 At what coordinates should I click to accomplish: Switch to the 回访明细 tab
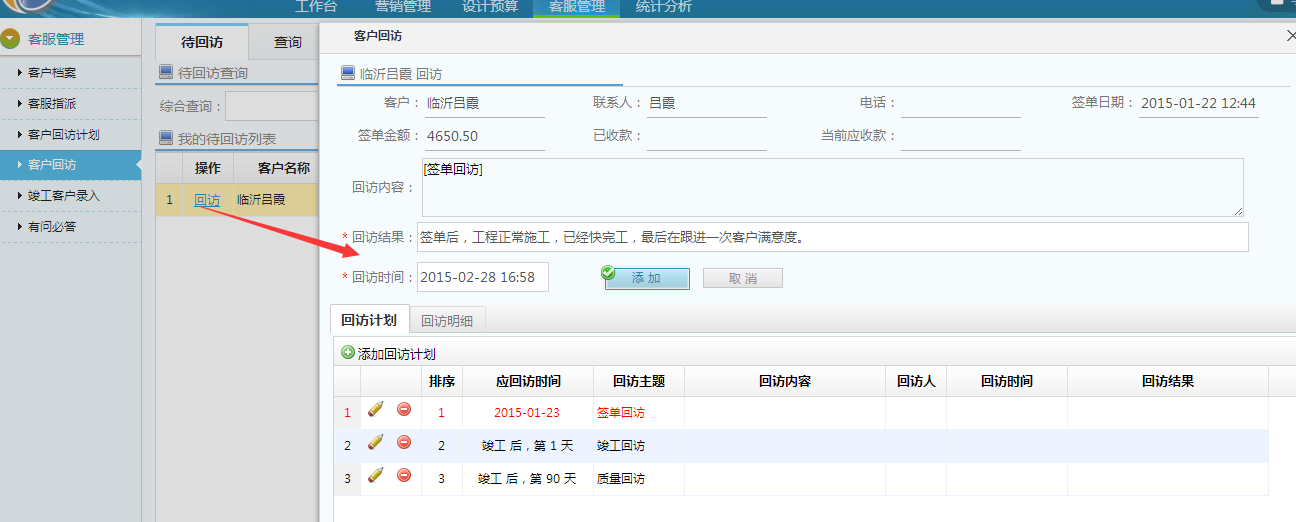[447, 321]
